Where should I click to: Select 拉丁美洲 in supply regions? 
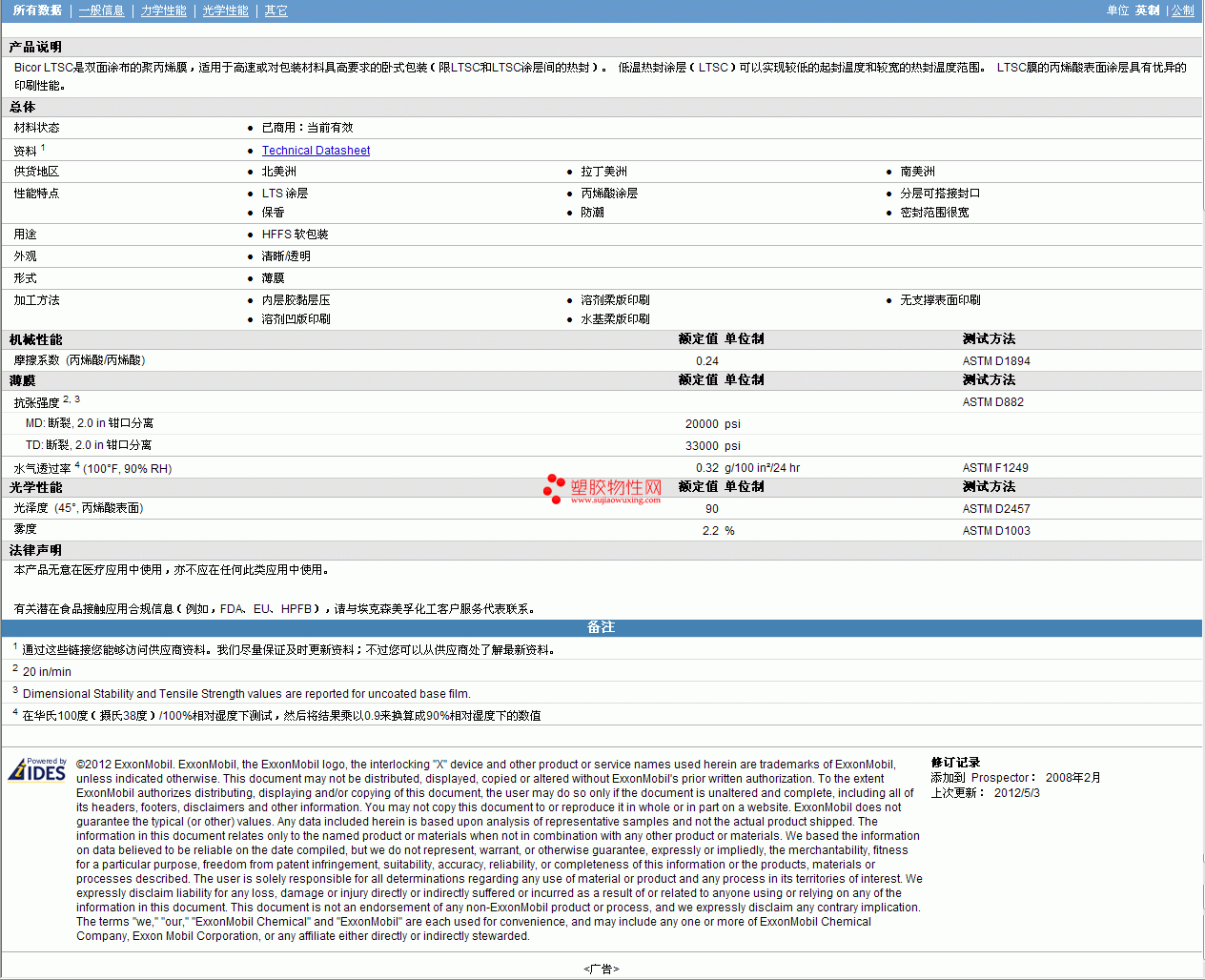603,172
